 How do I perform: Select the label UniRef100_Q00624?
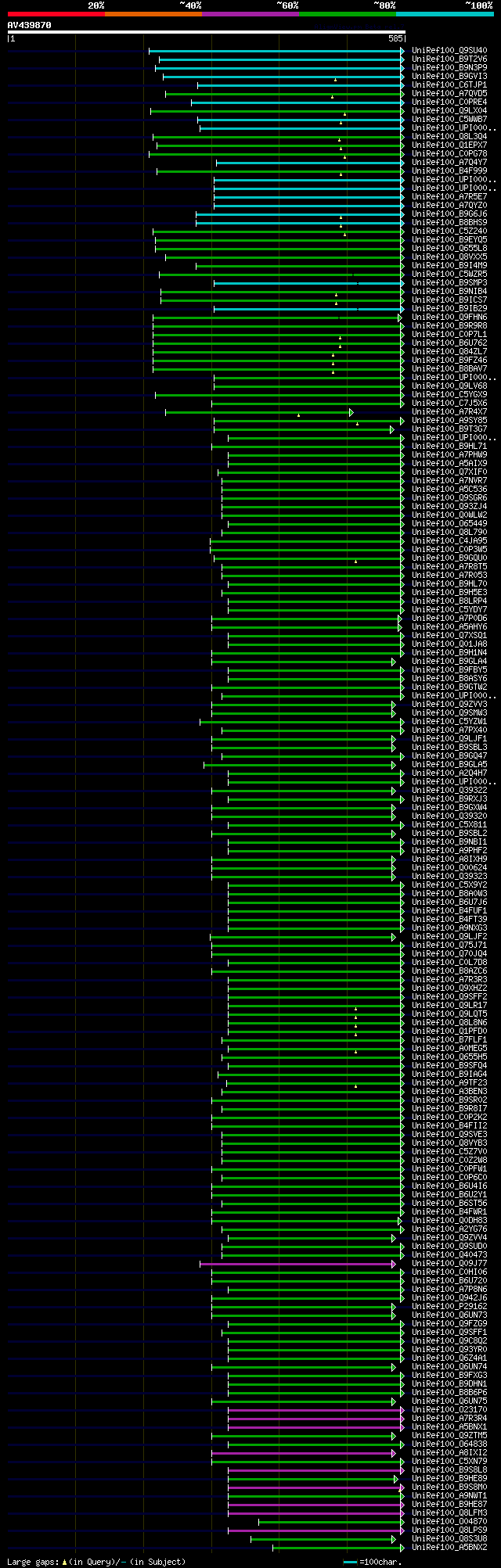coord(449,867)
